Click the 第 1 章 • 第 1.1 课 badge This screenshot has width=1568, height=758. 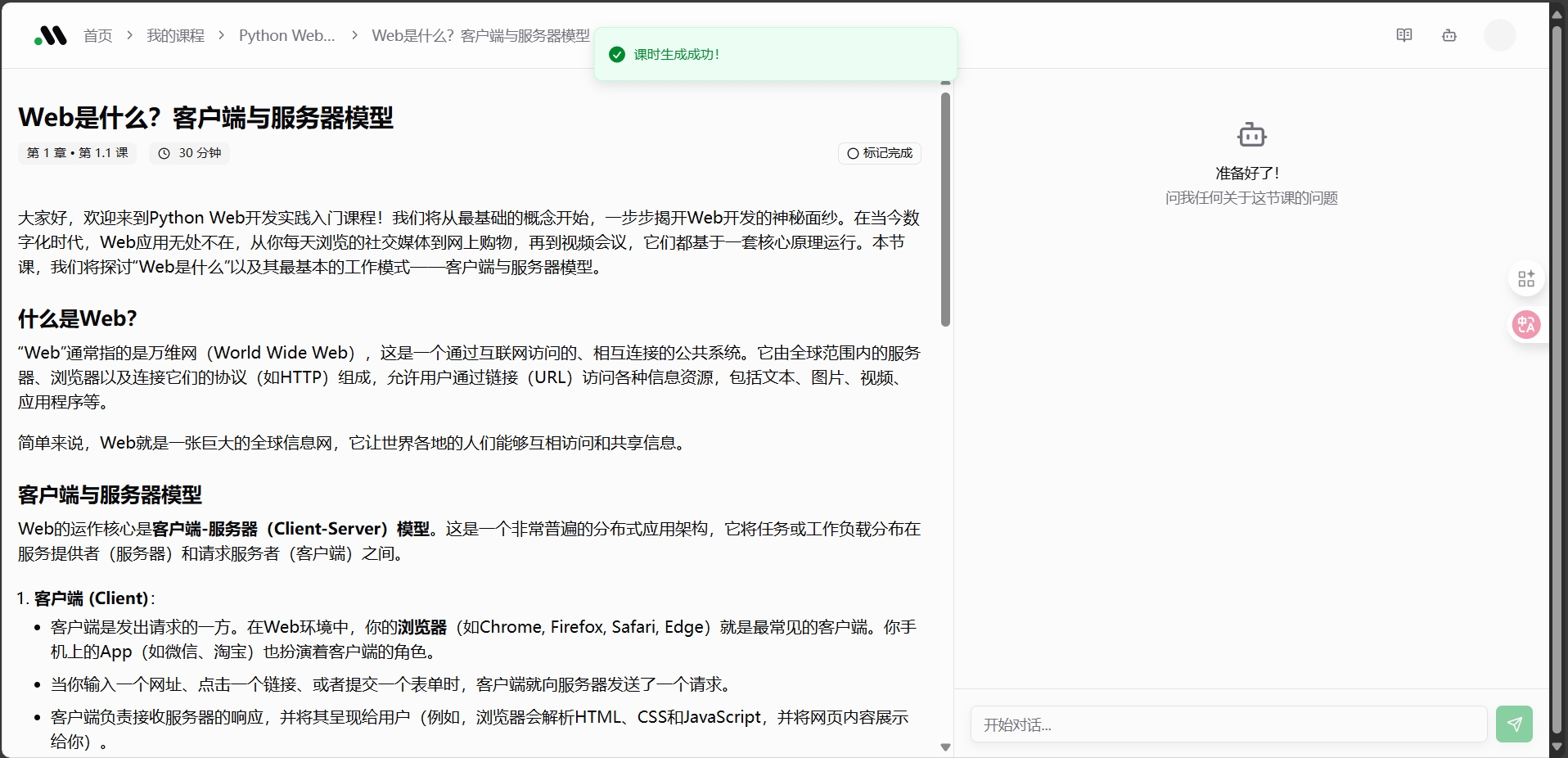(78, 153)
